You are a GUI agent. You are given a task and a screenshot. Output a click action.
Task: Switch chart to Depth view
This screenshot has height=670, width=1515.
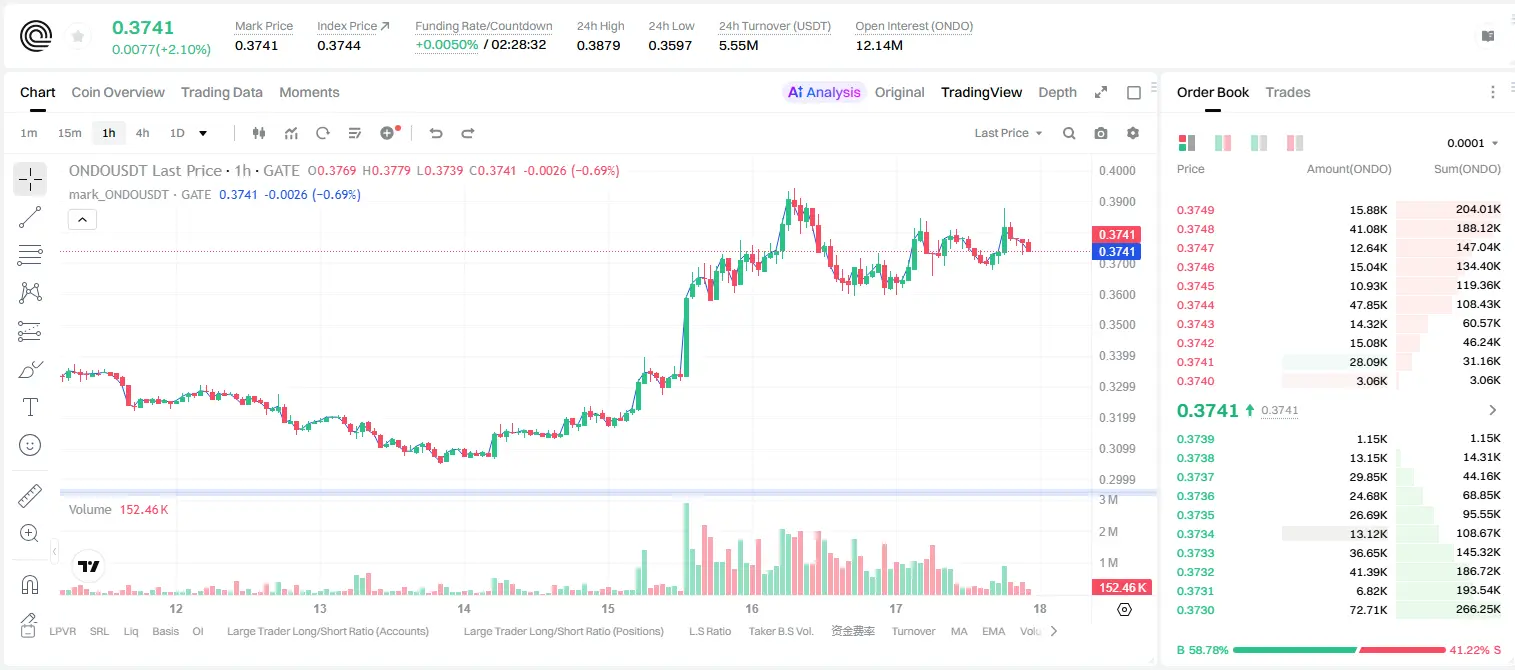pos(1057,92)
